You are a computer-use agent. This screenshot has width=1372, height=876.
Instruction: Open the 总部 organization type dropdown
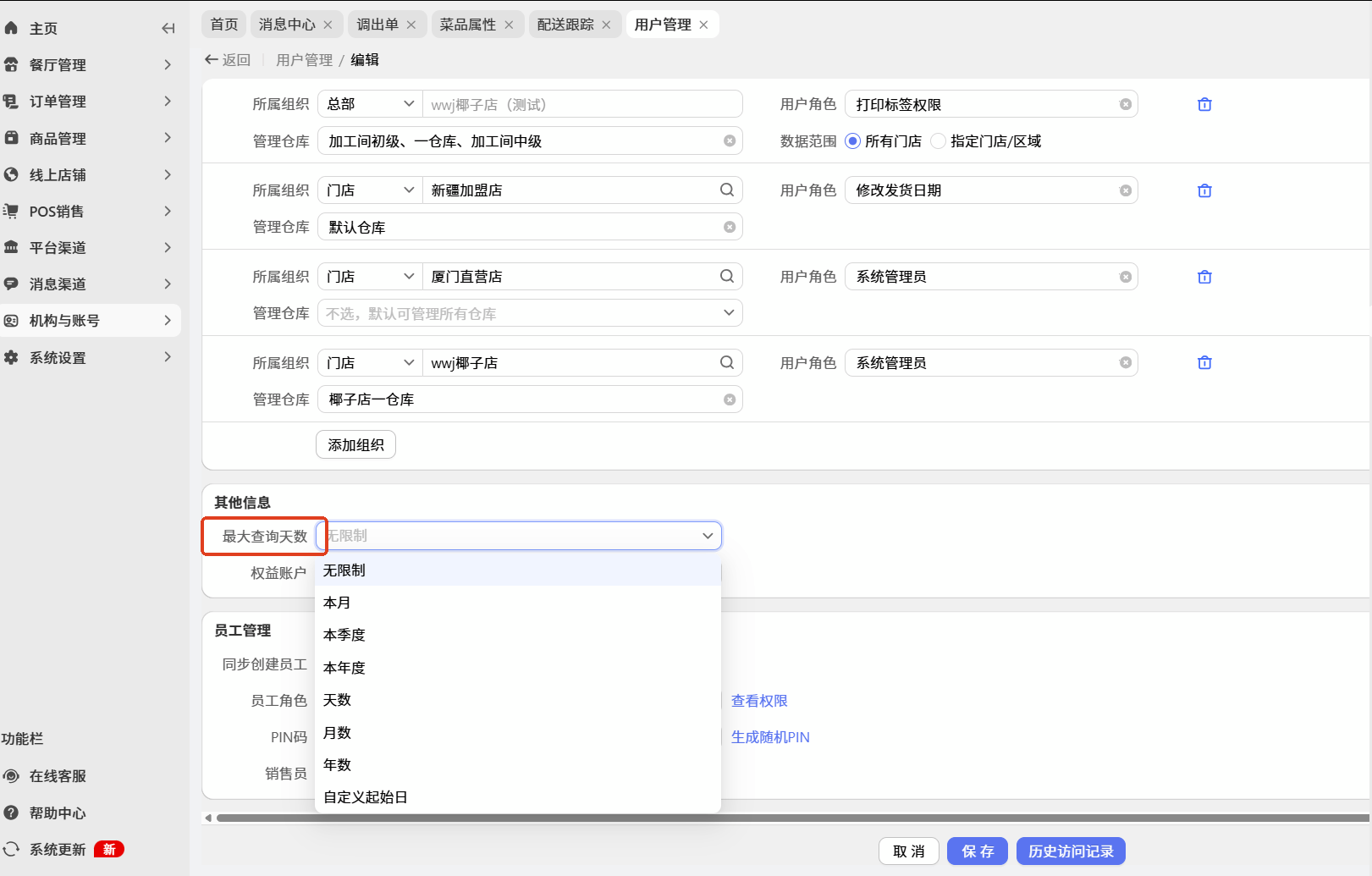click(370, 104)
